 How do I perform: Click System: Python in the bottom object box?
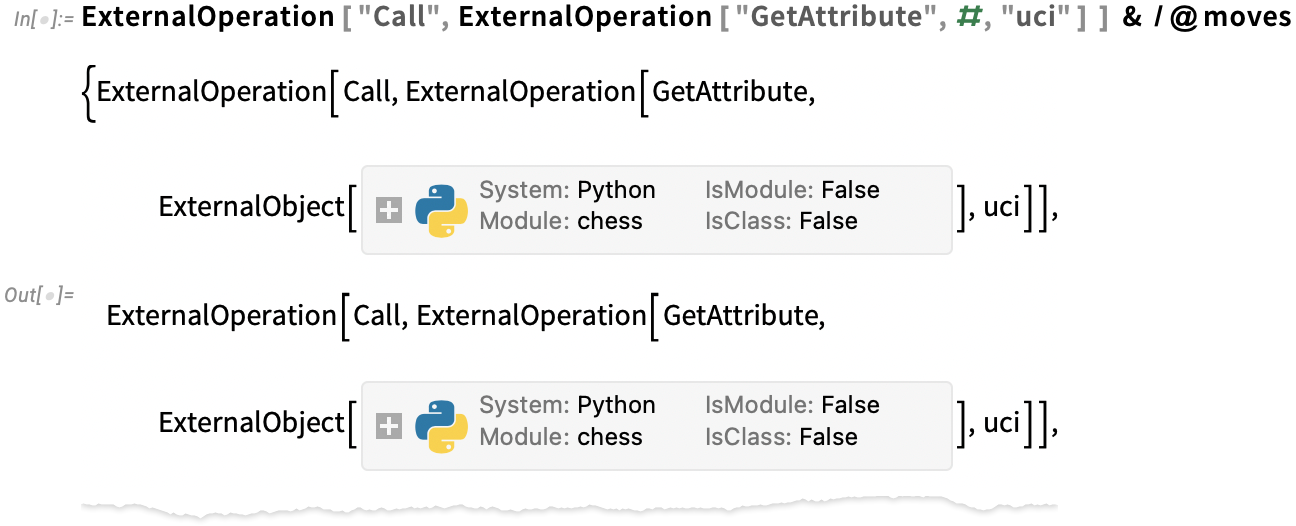pyautogui.click(x=567, y=405)
